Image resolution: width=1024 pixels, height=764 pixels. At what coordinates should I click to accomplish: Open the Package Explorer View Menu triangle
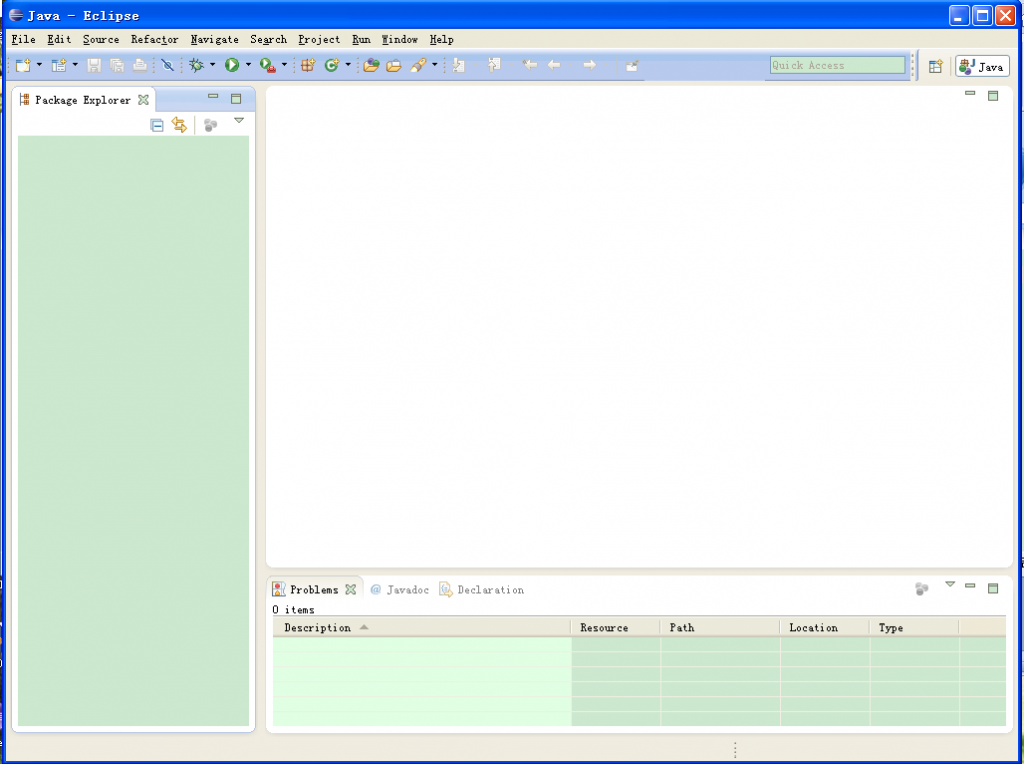coord(239,121)
